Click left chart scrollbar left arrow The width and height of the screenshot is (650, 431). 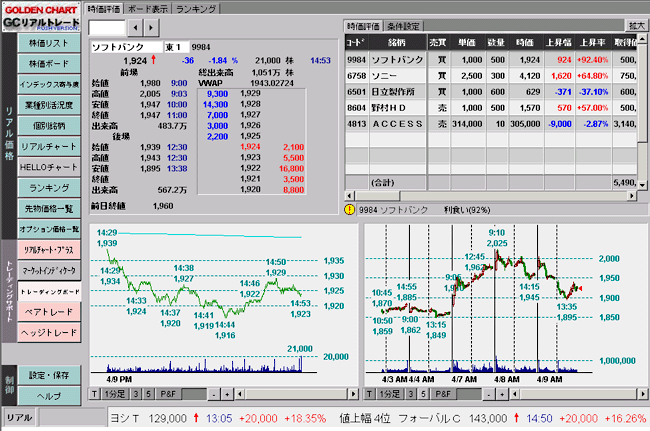(x=240, y=394)
